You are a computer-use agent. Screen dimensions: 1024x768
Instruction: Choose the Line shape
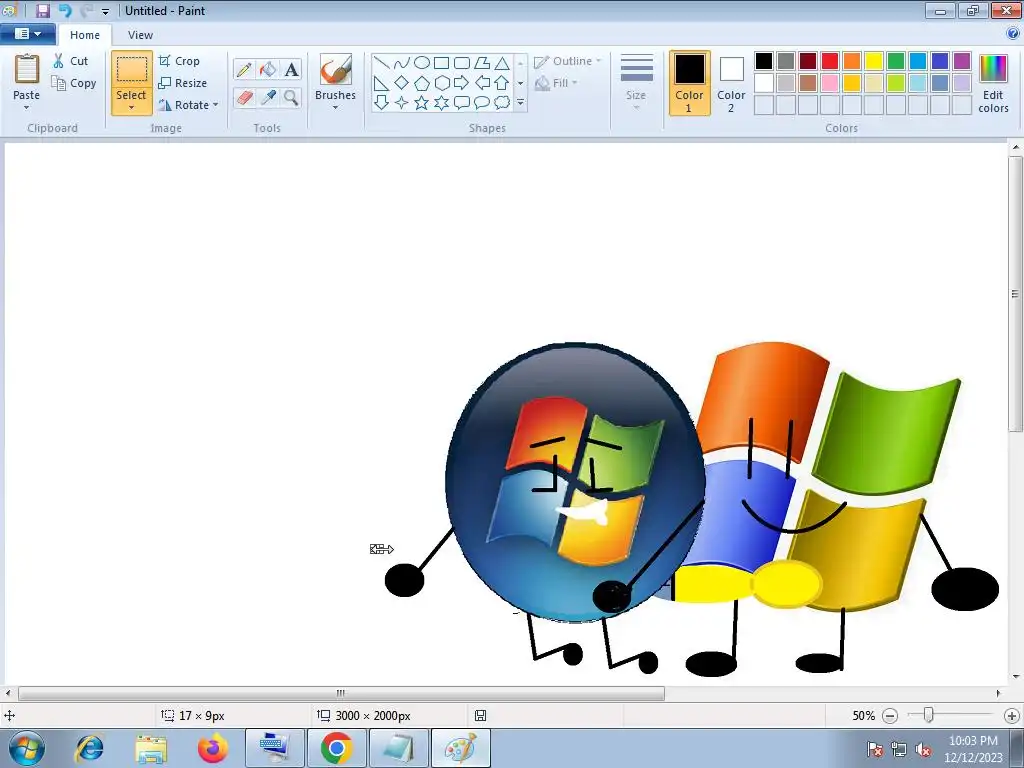(382, 63)
